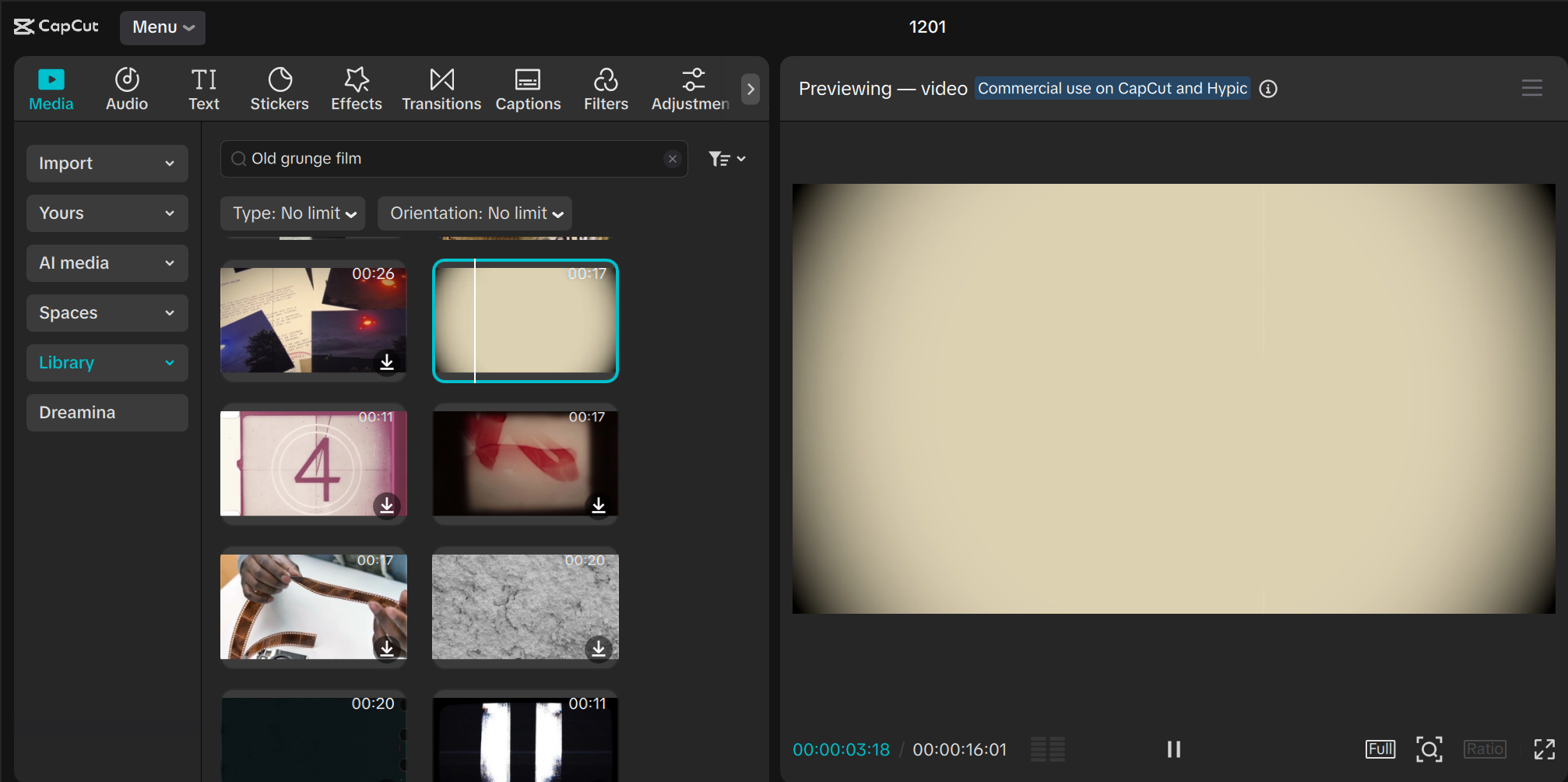Image resolution: width=1568 pixels, height=782 pixels.
Task: Browse the Stickers library
Action: [x=279, y=87]
